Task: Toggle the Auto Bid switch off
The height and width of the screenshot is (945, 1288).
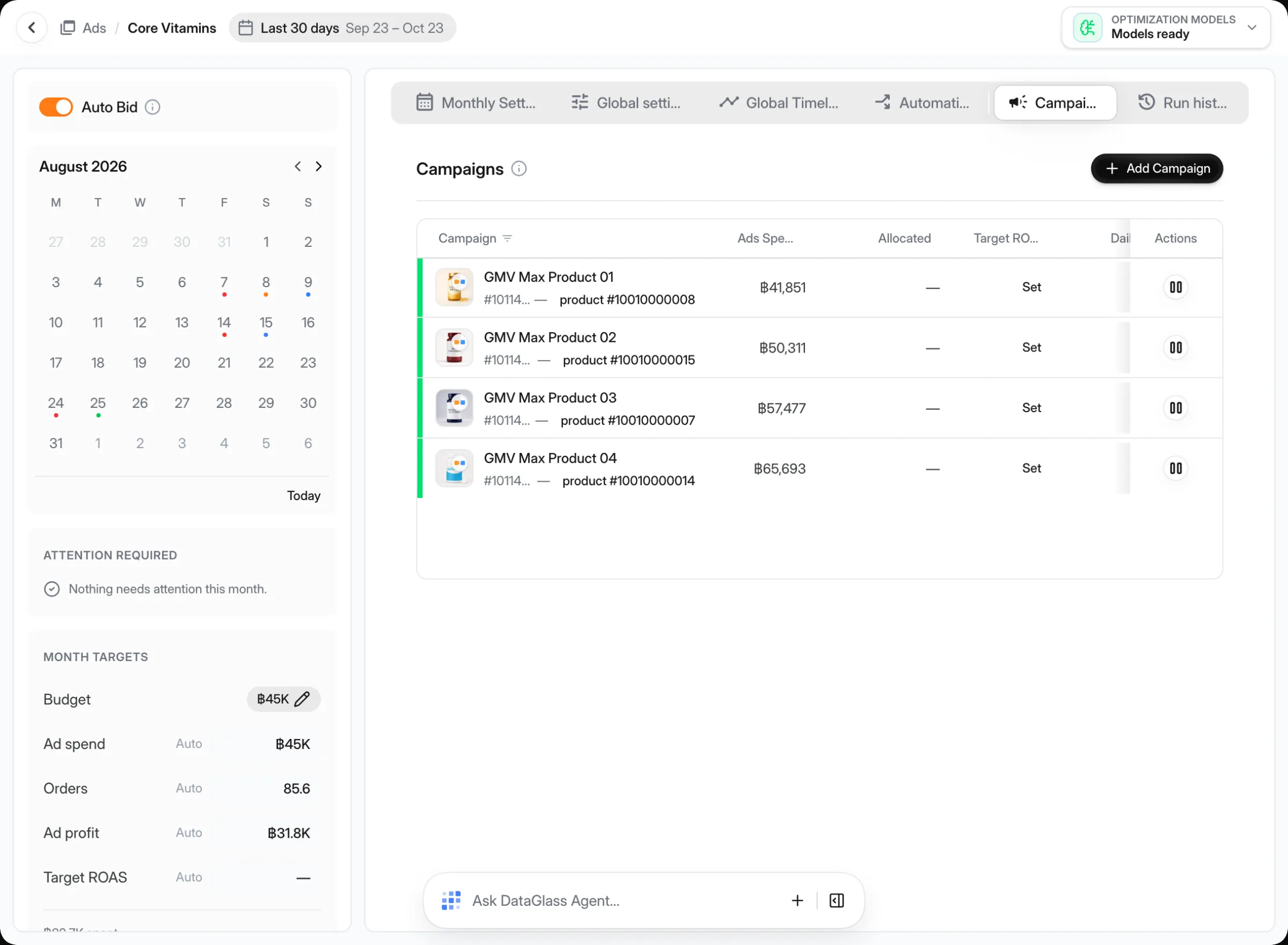Action: click(x=55, y=107)
